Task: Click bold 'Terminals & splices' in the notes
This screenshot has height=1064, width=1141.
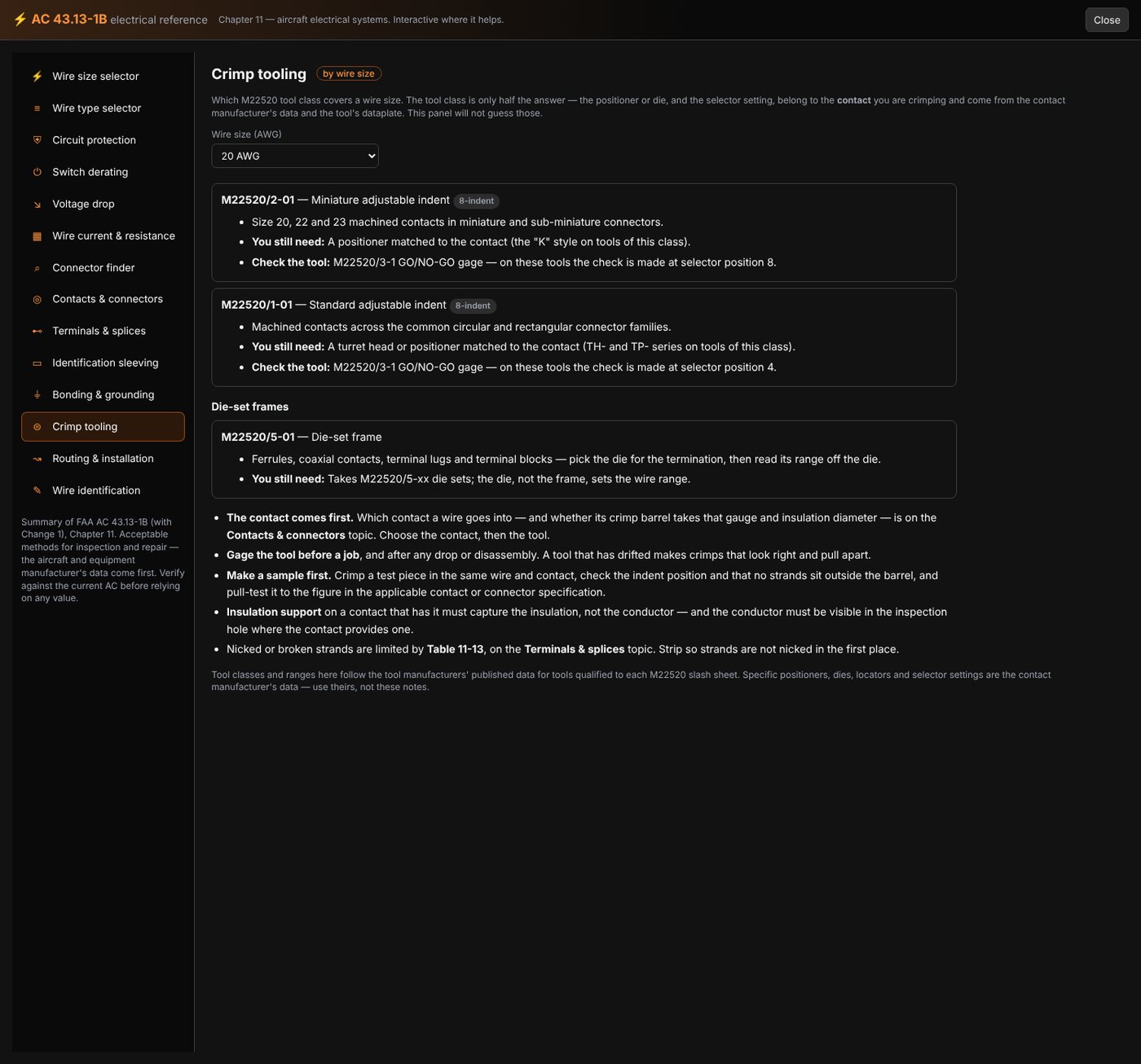Action: click(x=575, y=649)
